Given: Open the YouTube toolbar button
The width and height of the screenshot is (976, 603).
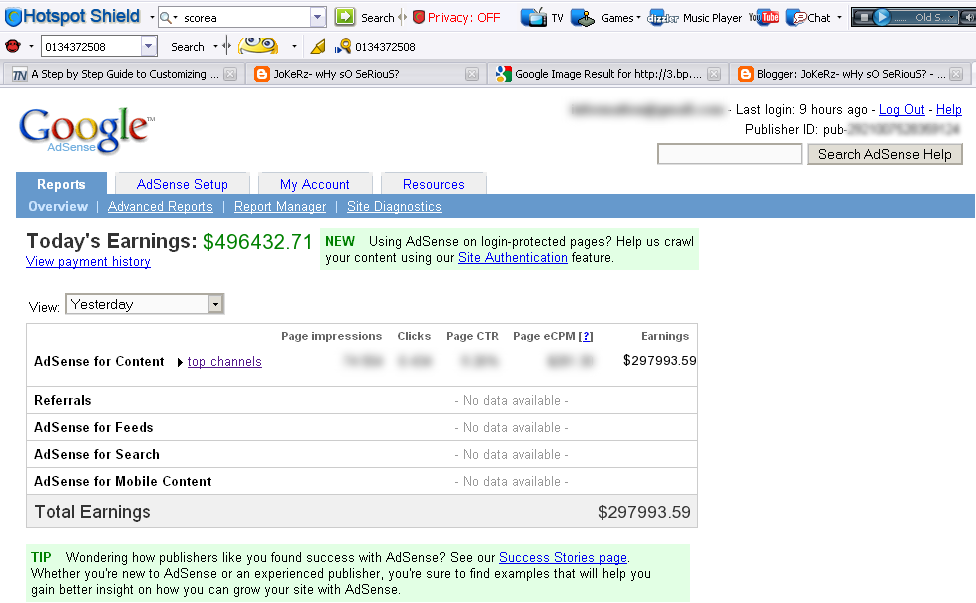Looking at the screenshot, I should pyautogui.click(x=764, y=17).
